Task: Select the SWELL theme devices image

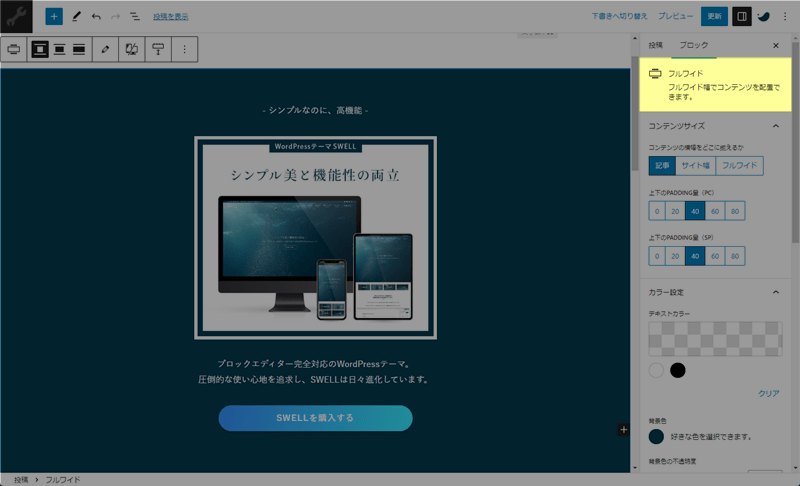Action: 315,238
